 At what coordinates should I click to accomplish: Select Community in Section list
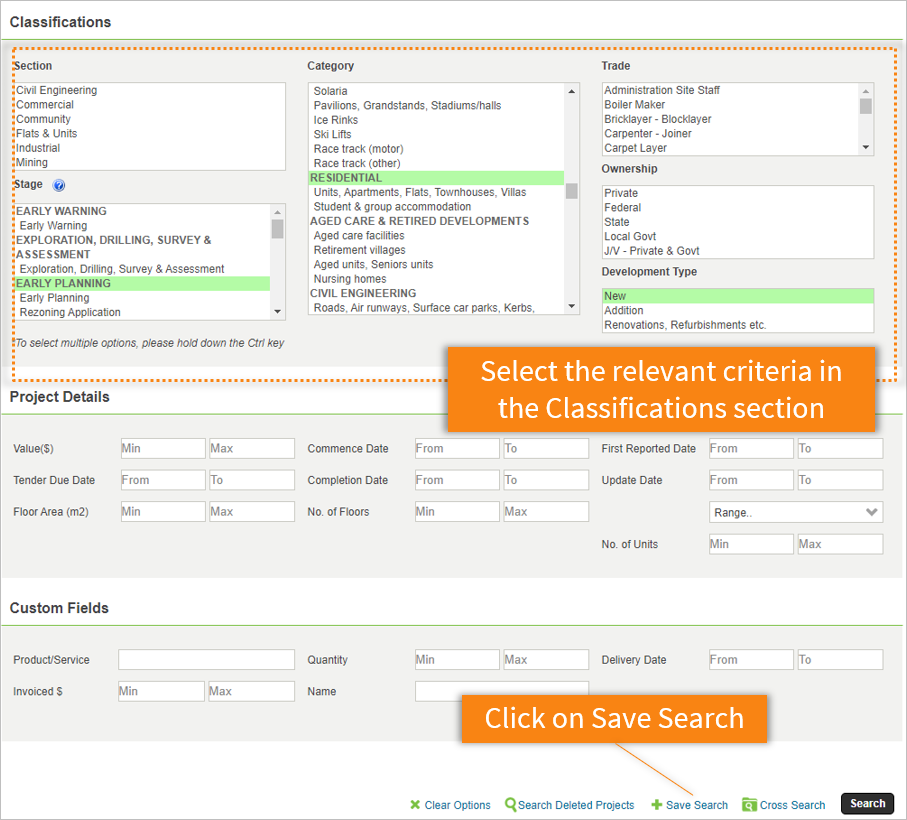tap(149, 119)
